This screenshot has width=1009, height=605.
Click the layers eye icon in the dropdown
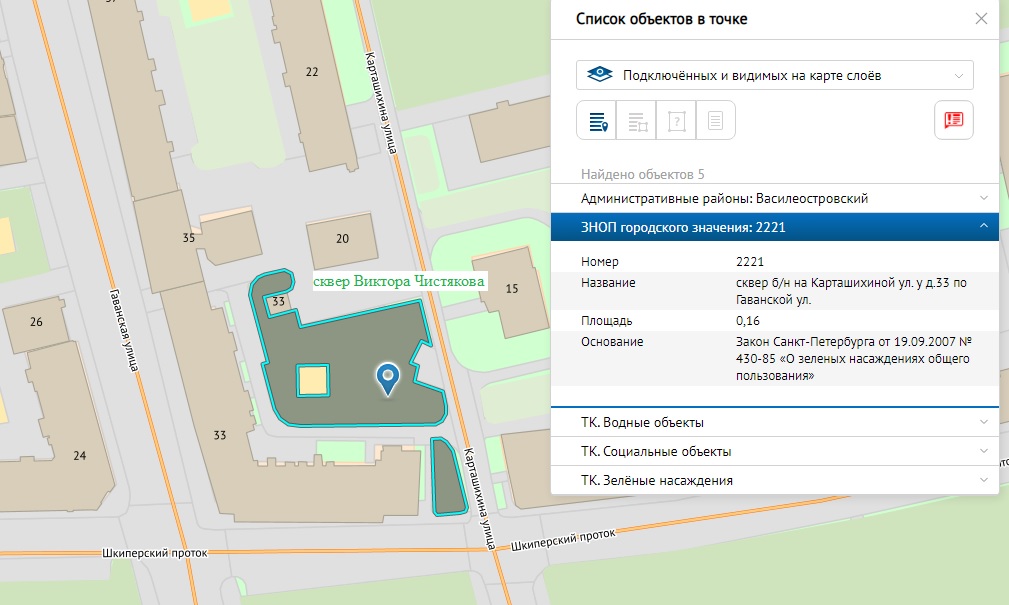pos(599,75)
